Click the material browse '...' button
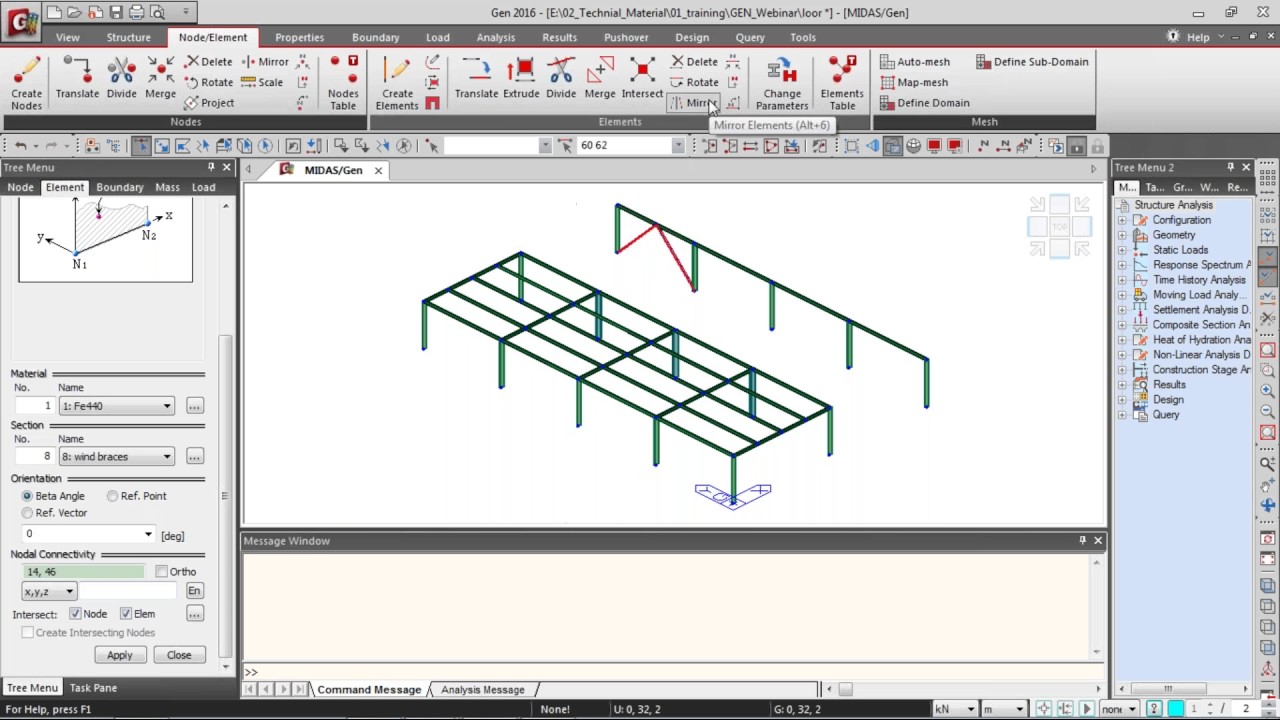1280x720 pixels. pos(194,406)
